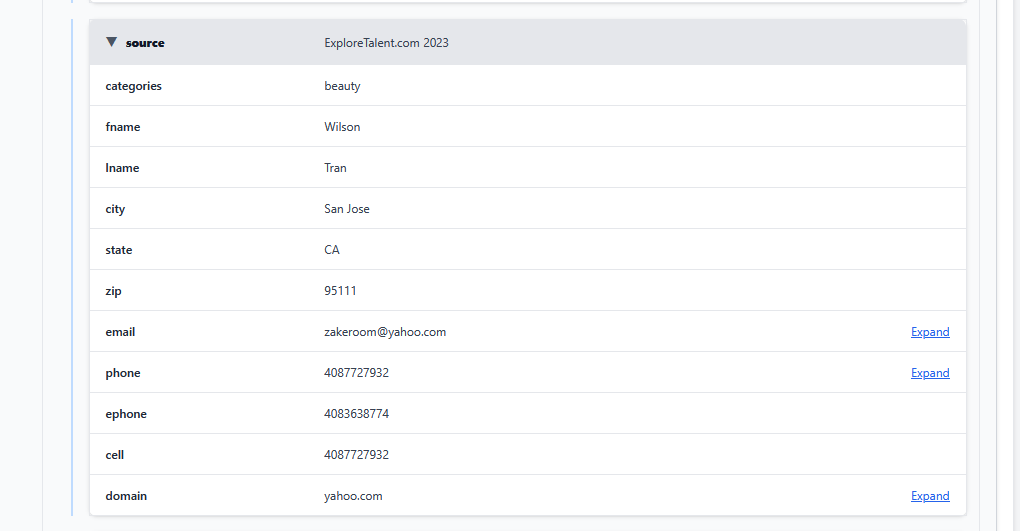Select the beauty category value
Screen dimensions: 1020x531
342,86
